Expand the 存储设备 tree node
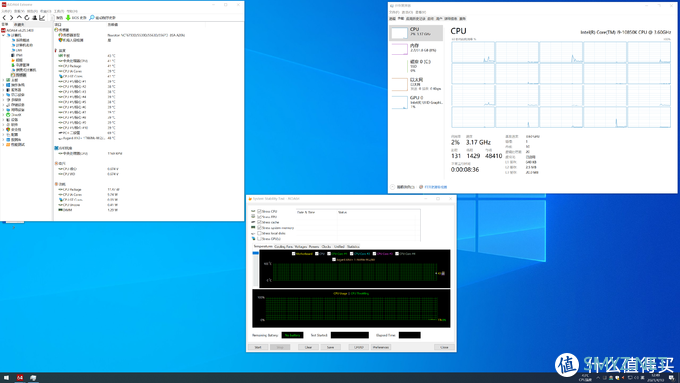This screenshot has height=383, width=680. tap(3, 105)
